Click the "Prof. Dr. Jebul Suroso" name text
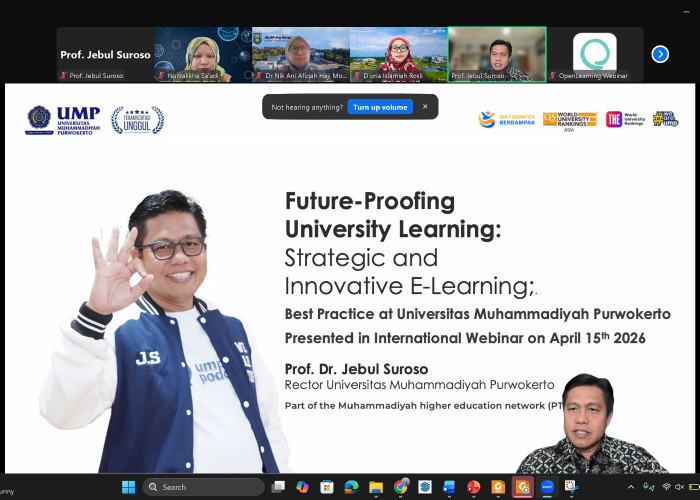 point(356,369)
